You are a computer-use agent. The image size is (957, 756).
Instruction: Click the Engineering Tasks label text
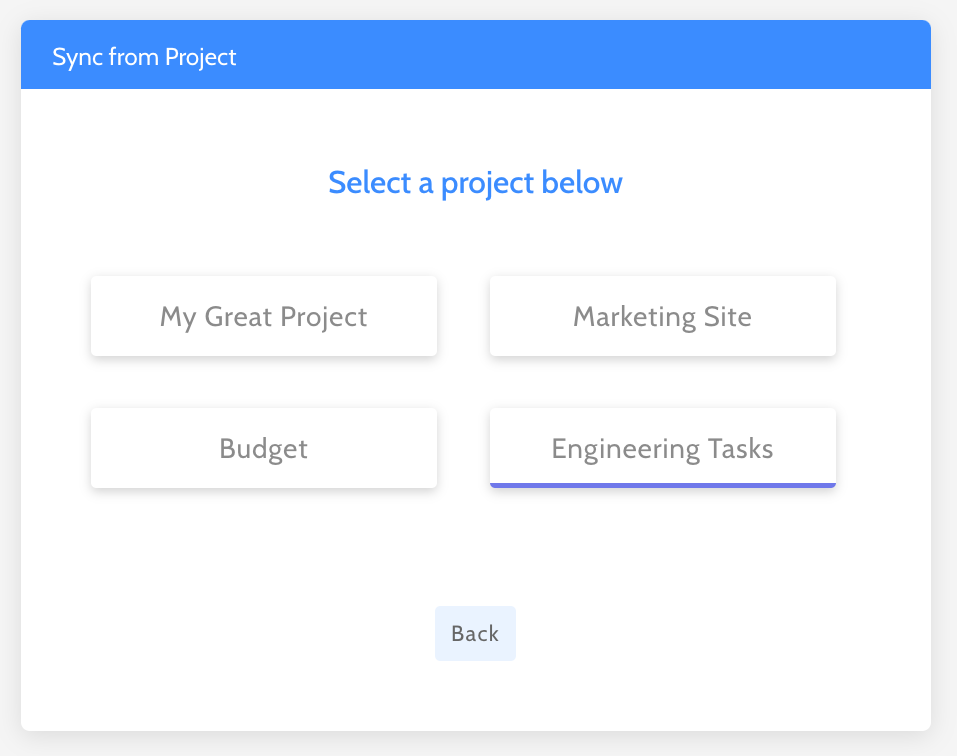[x=662, y=448]
